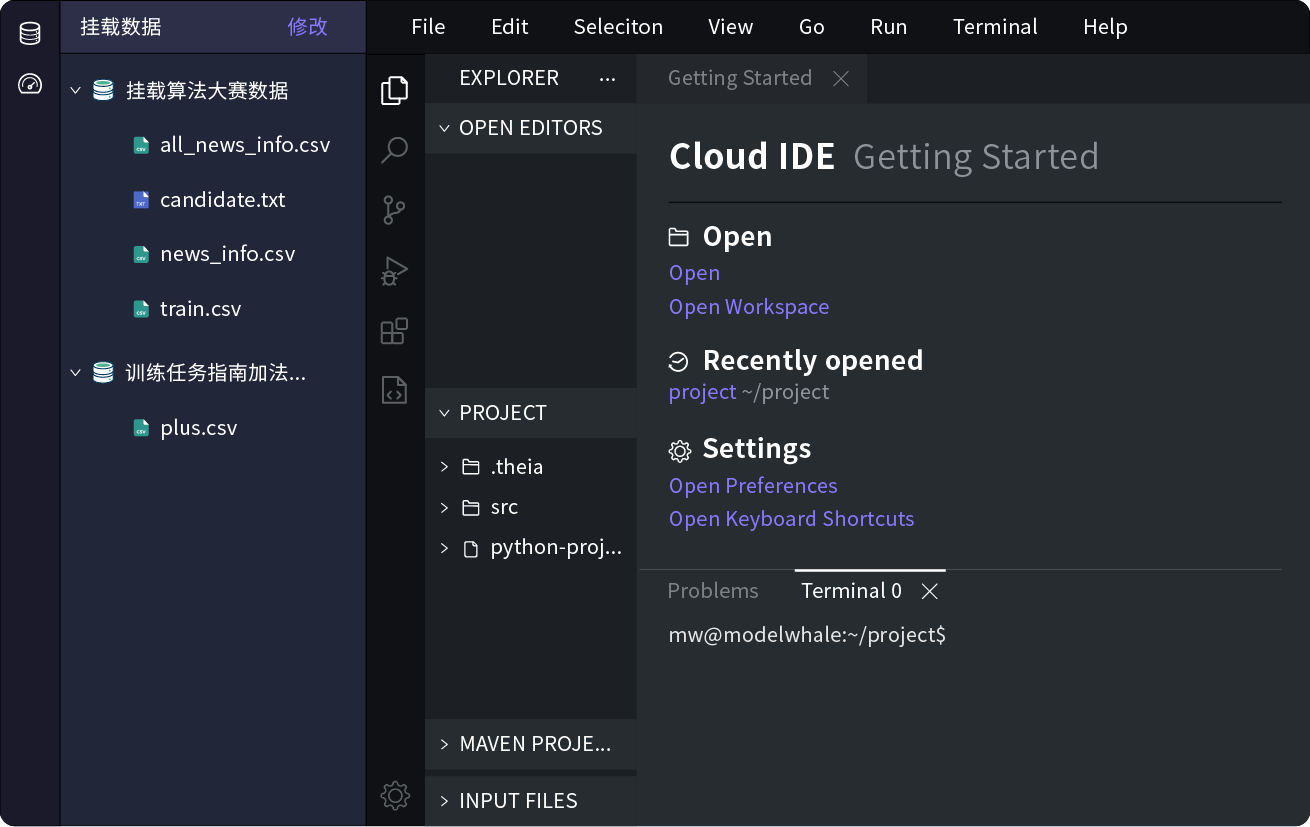This screenshot has width=1310, height=827.
Task: Click the 挂载数据 panel title
Action: pos(121,27)
